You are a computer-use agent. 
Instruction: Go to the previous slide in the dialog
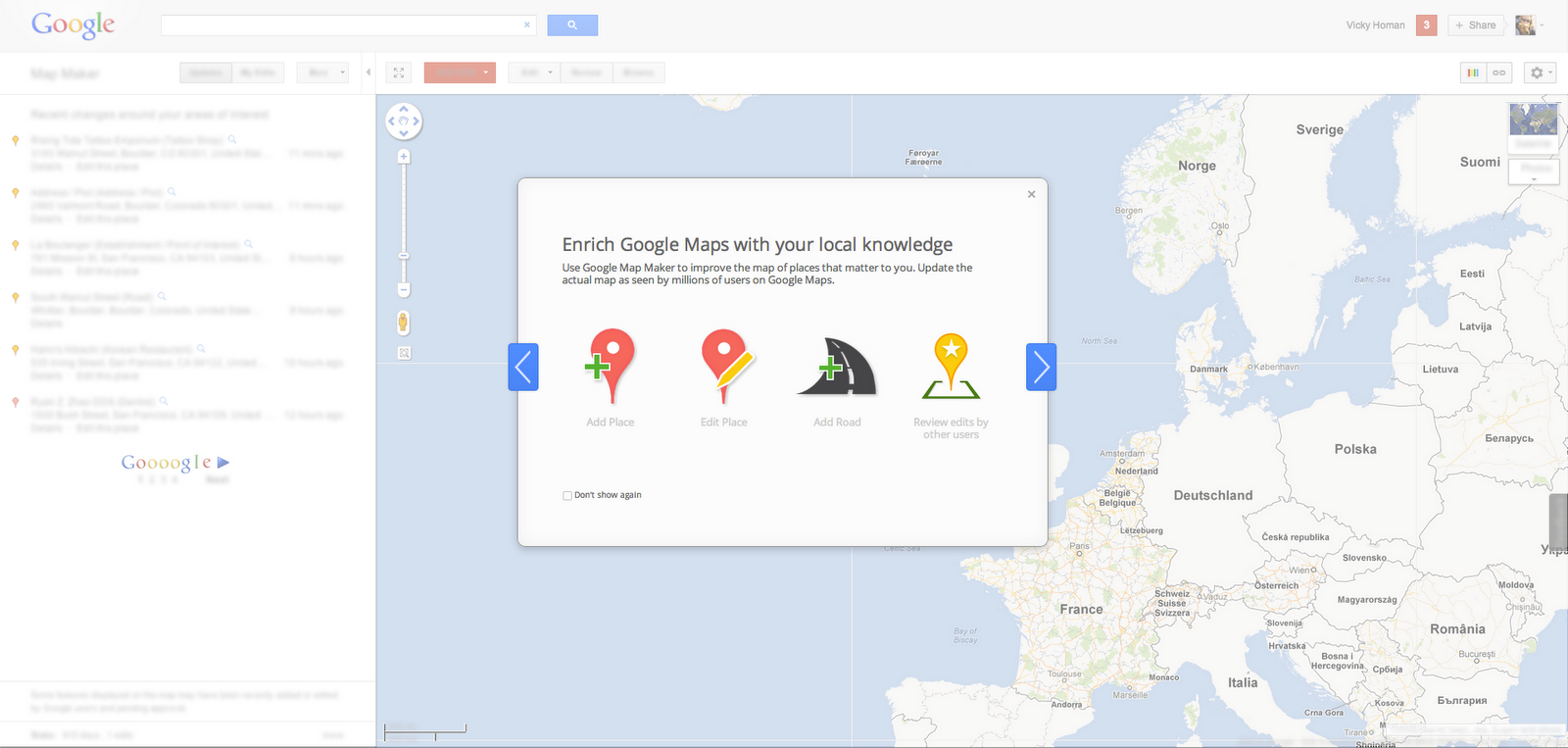523,367
